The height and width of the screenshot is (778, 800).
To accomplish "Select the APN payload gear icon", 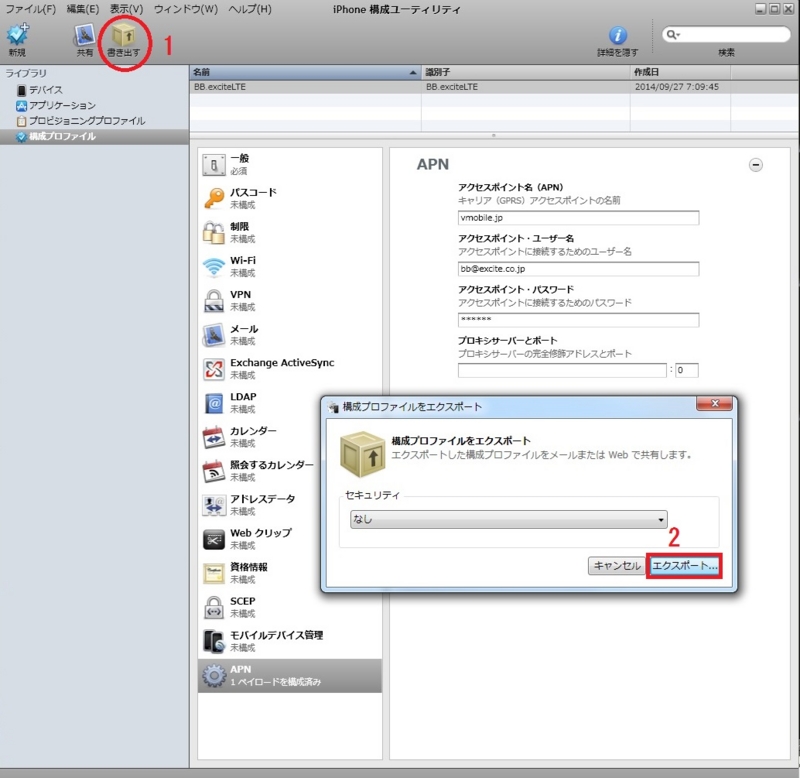I will (214, 675).
